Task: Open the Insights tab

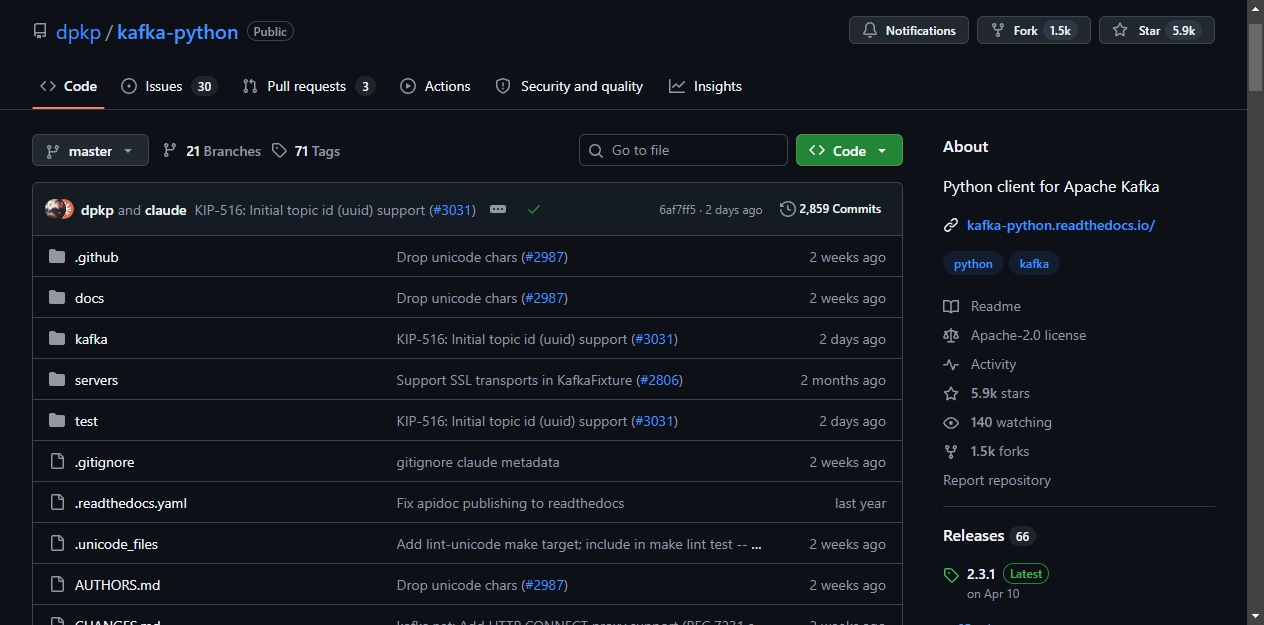Action: point(706,86)
